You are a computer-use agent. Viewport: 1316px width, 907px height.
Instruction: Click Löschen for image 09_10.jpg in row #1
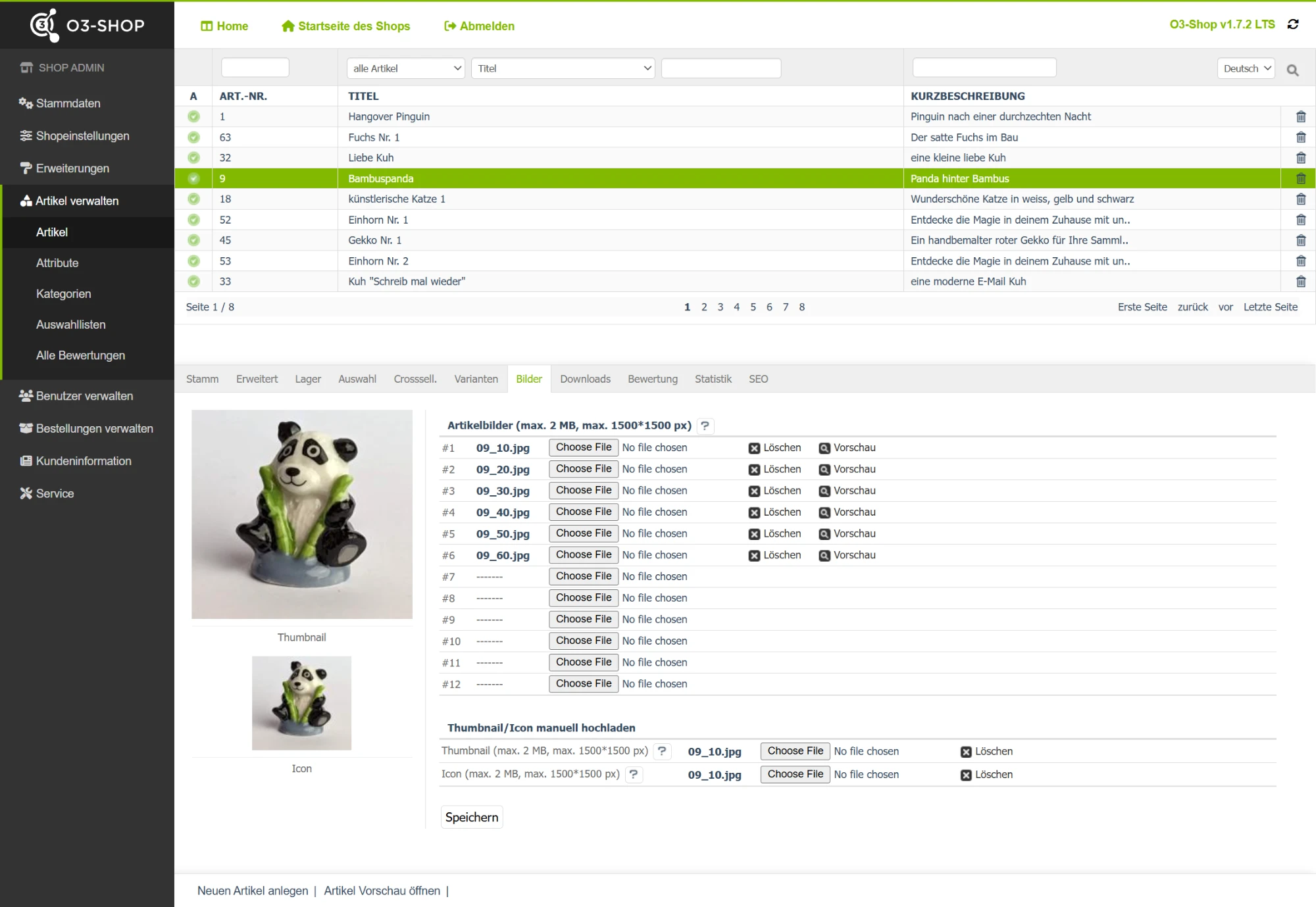775,448
